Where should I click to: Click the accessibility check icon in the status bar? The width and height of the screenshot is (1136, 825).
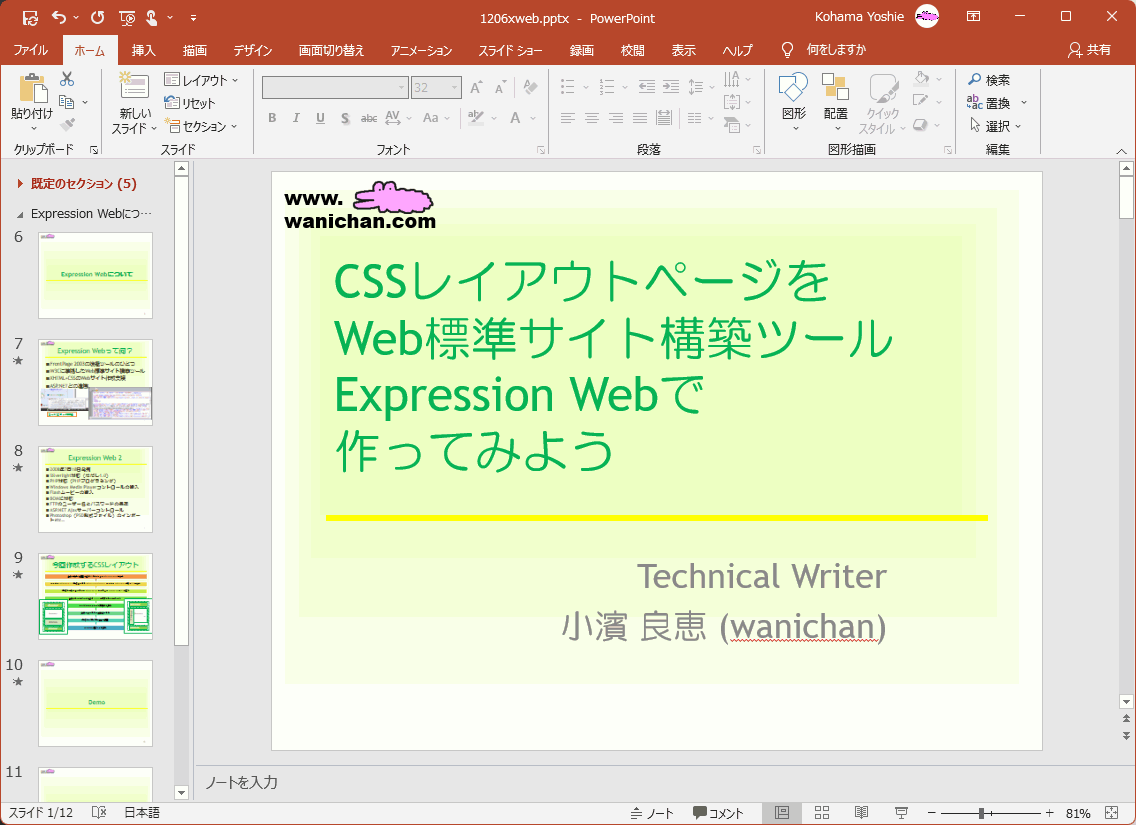tap(99, 813)
